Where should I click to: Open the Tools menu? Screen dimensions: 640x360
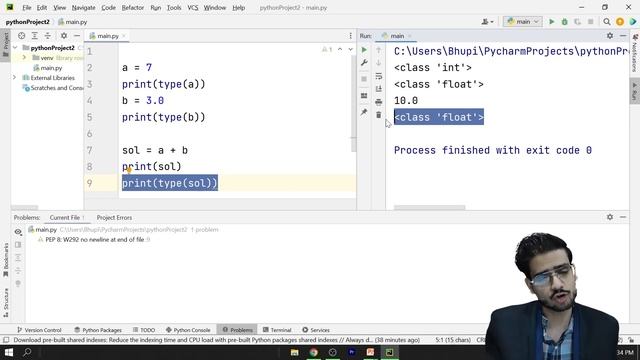(174, 8)
